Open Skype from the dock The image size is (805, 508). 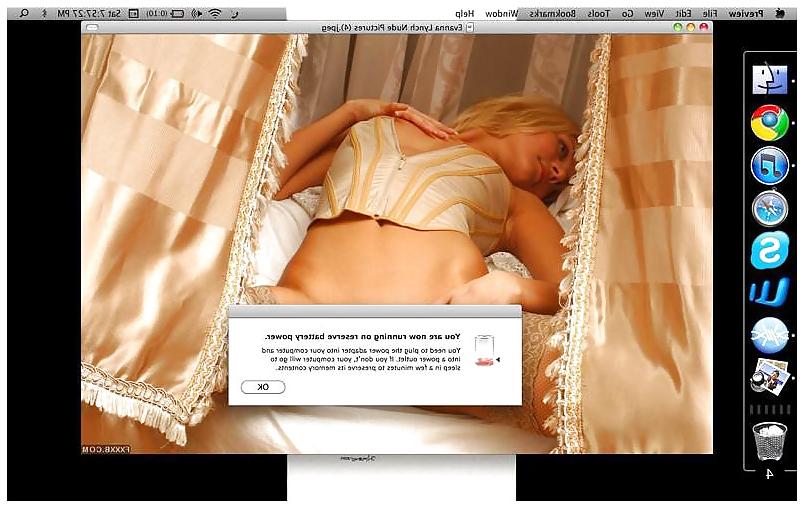click(x=770, y=250)
